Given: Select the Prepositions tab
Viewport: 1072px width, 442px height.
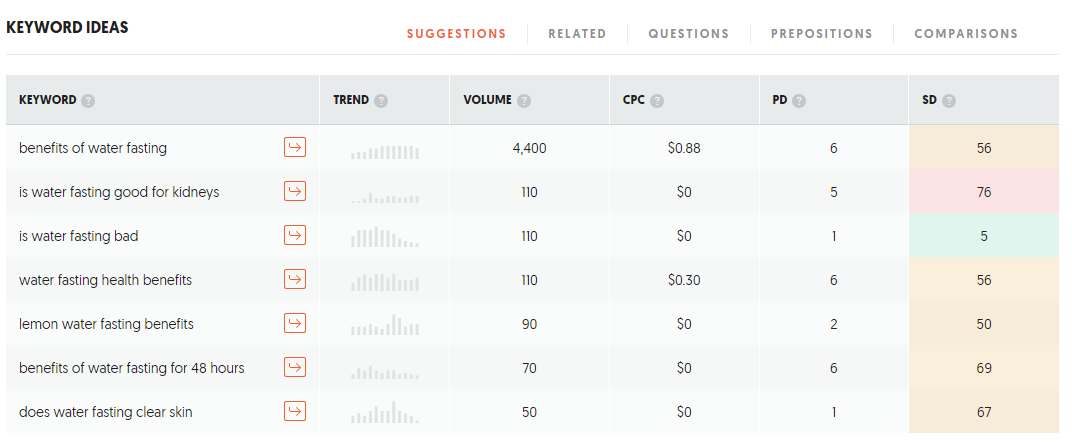Looking at the screenshot, I should 821,33.
